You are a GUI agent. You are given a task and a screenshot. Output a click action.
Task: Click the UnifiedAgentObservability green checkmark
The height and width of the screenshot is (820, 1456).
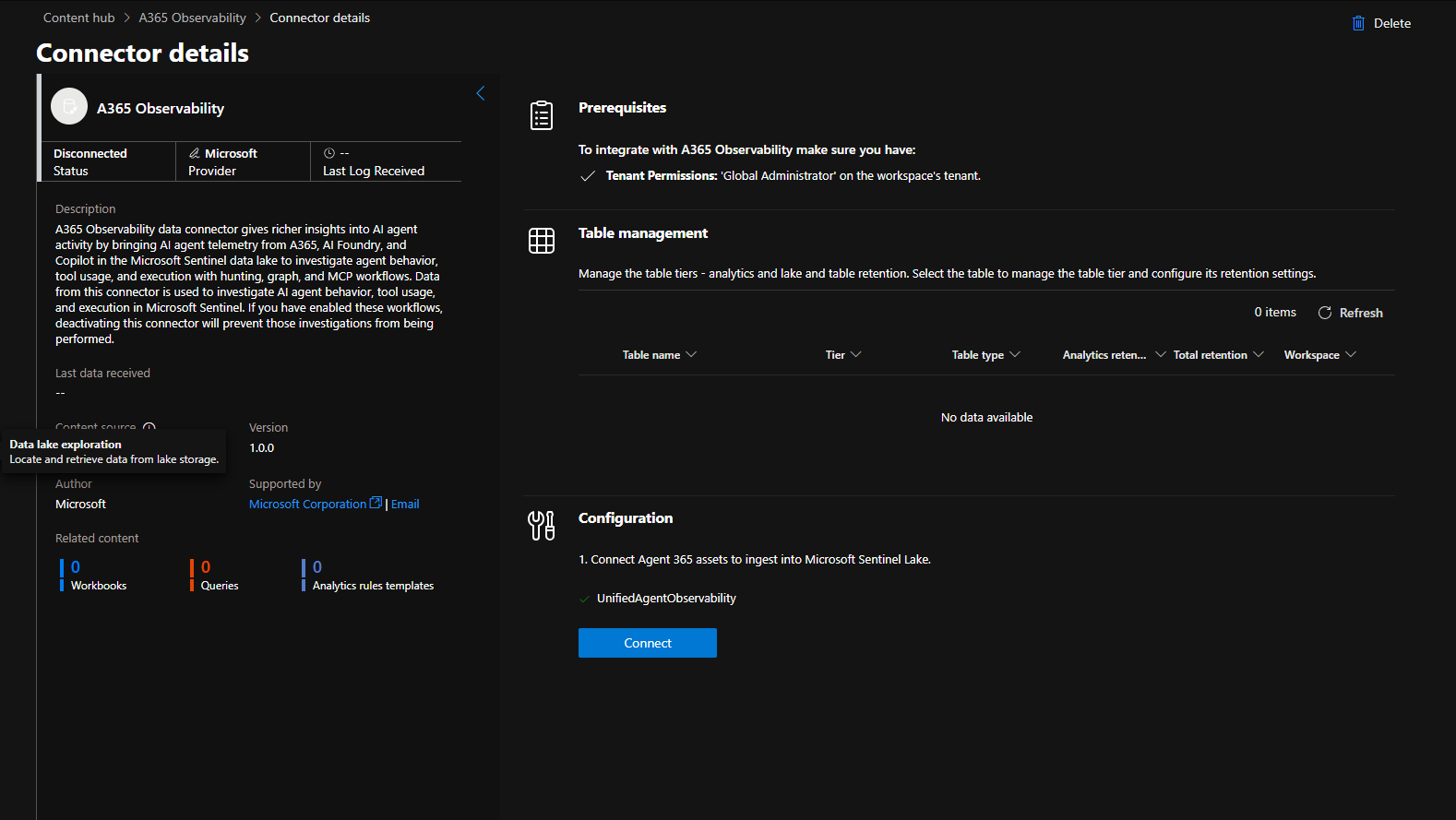point(584,599)
